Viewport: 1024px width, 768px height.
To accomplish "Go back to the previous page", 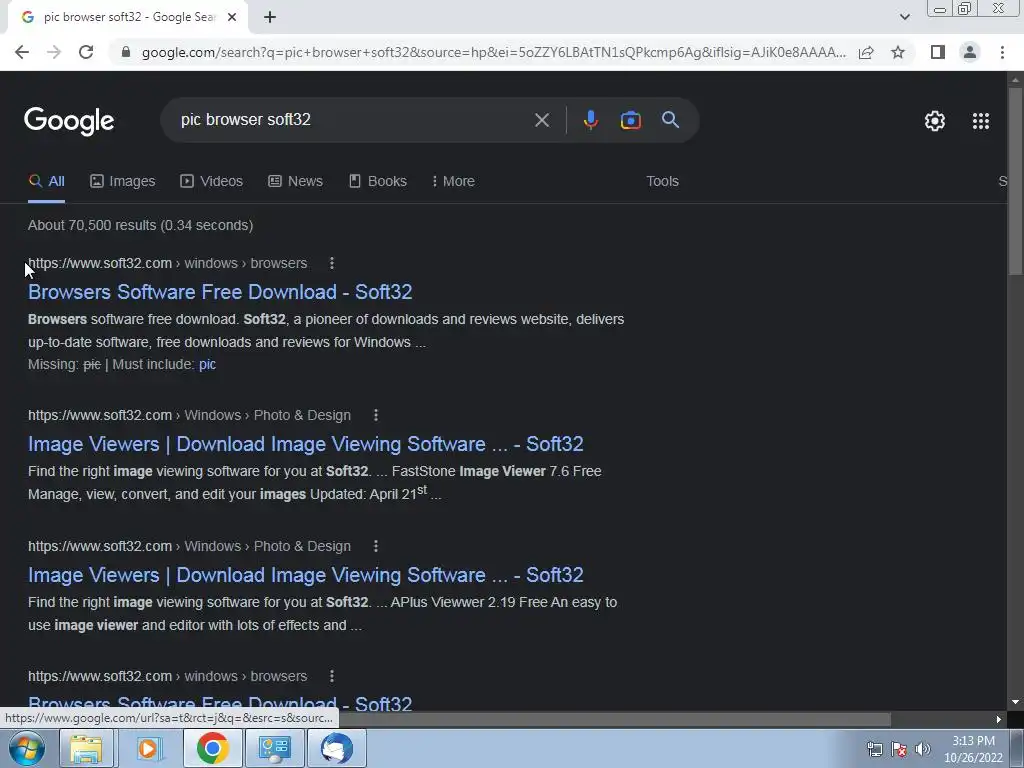I will pyautogui.click(x=22, y=52).
